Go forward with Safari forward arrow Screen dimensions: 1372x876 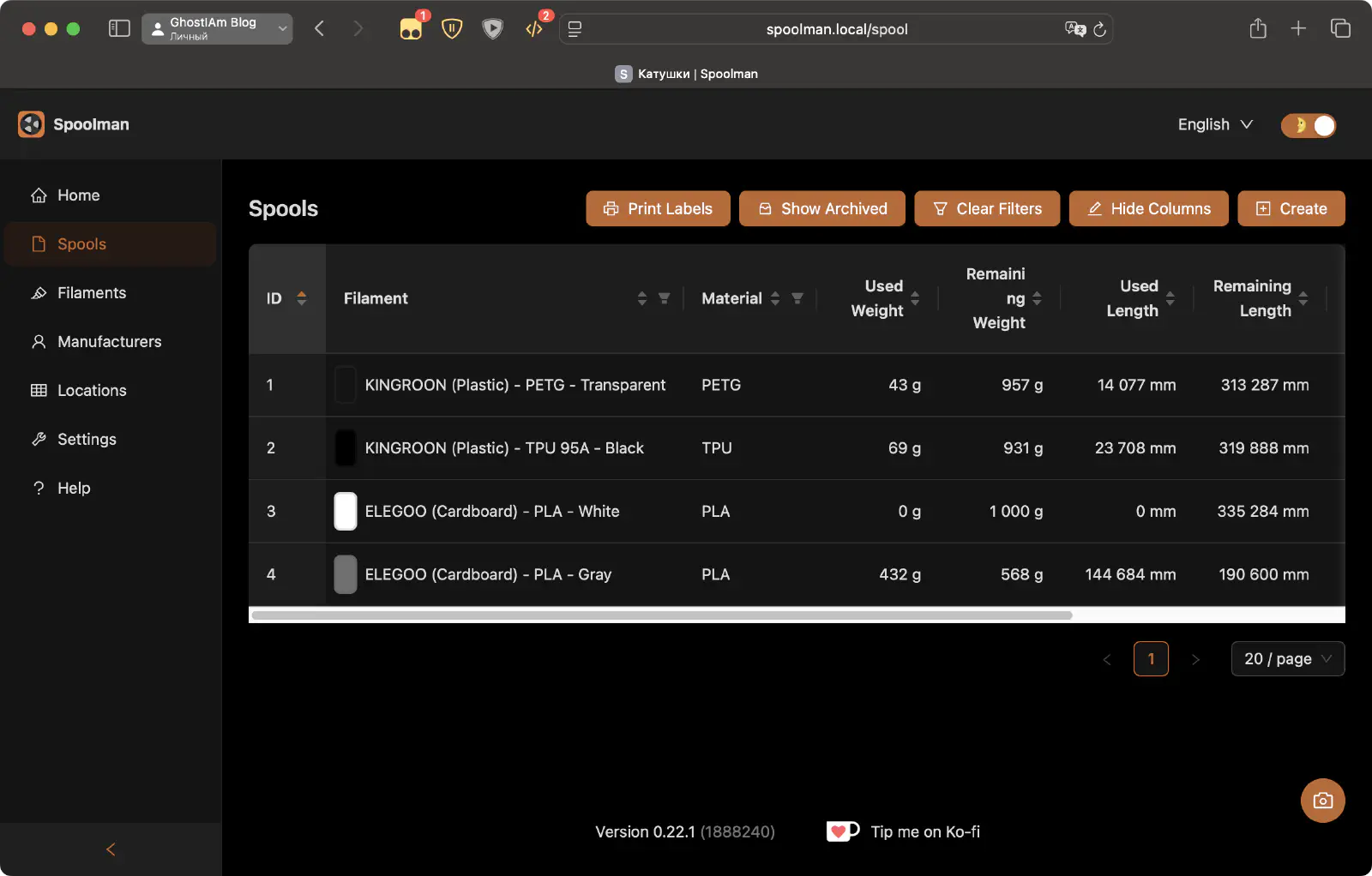[x=358, y=29]
